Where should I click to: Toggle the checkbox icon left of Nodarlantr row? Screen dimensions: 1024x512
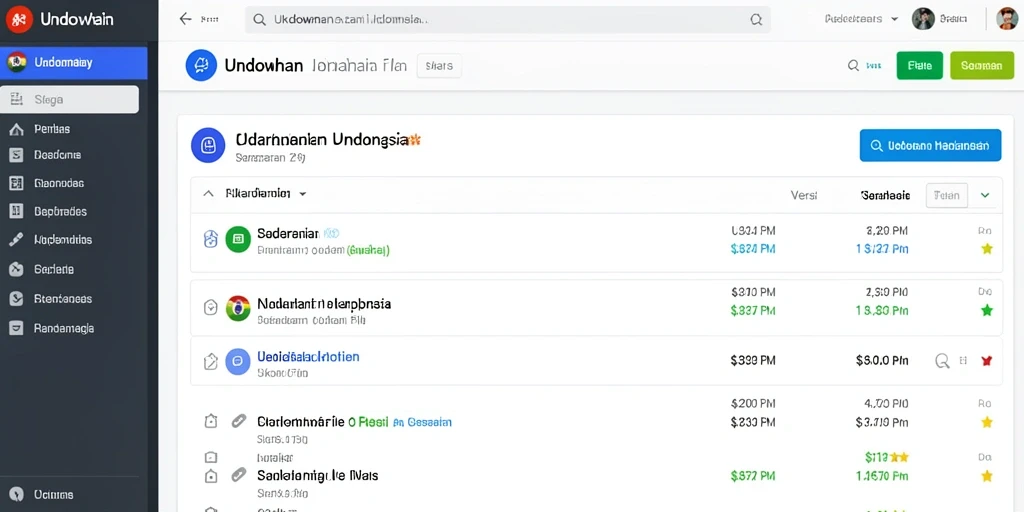coord(210,307)
